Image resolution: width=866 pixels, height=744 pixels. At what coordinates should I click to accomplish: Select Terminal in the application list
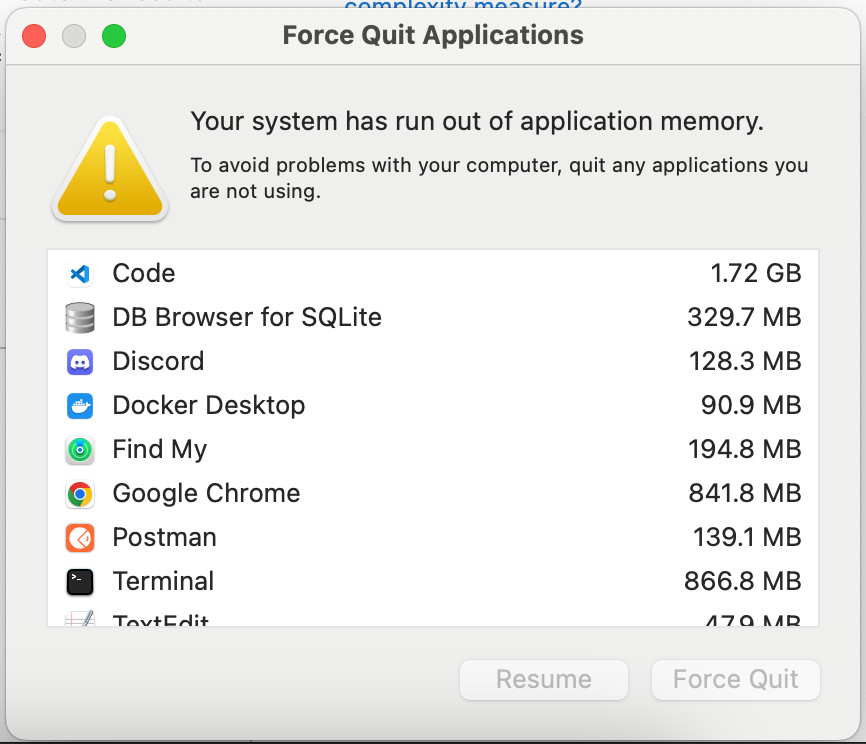point(163,582)
